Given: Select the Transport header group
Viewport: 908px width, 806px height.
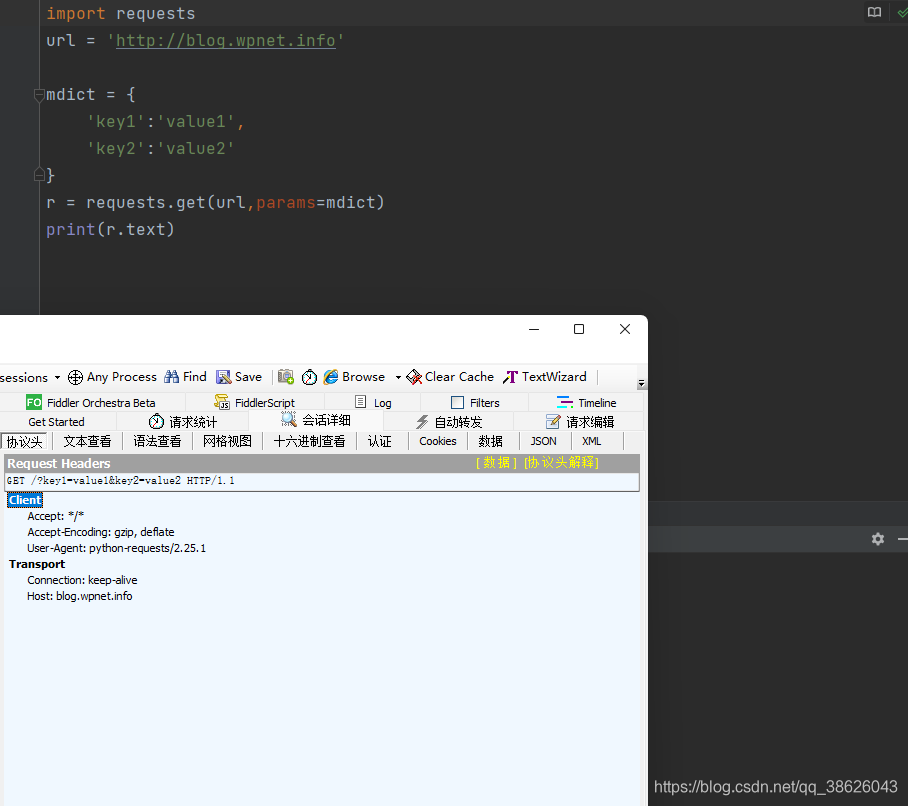Looking at the screenshot, I should (x=37, y=564).
